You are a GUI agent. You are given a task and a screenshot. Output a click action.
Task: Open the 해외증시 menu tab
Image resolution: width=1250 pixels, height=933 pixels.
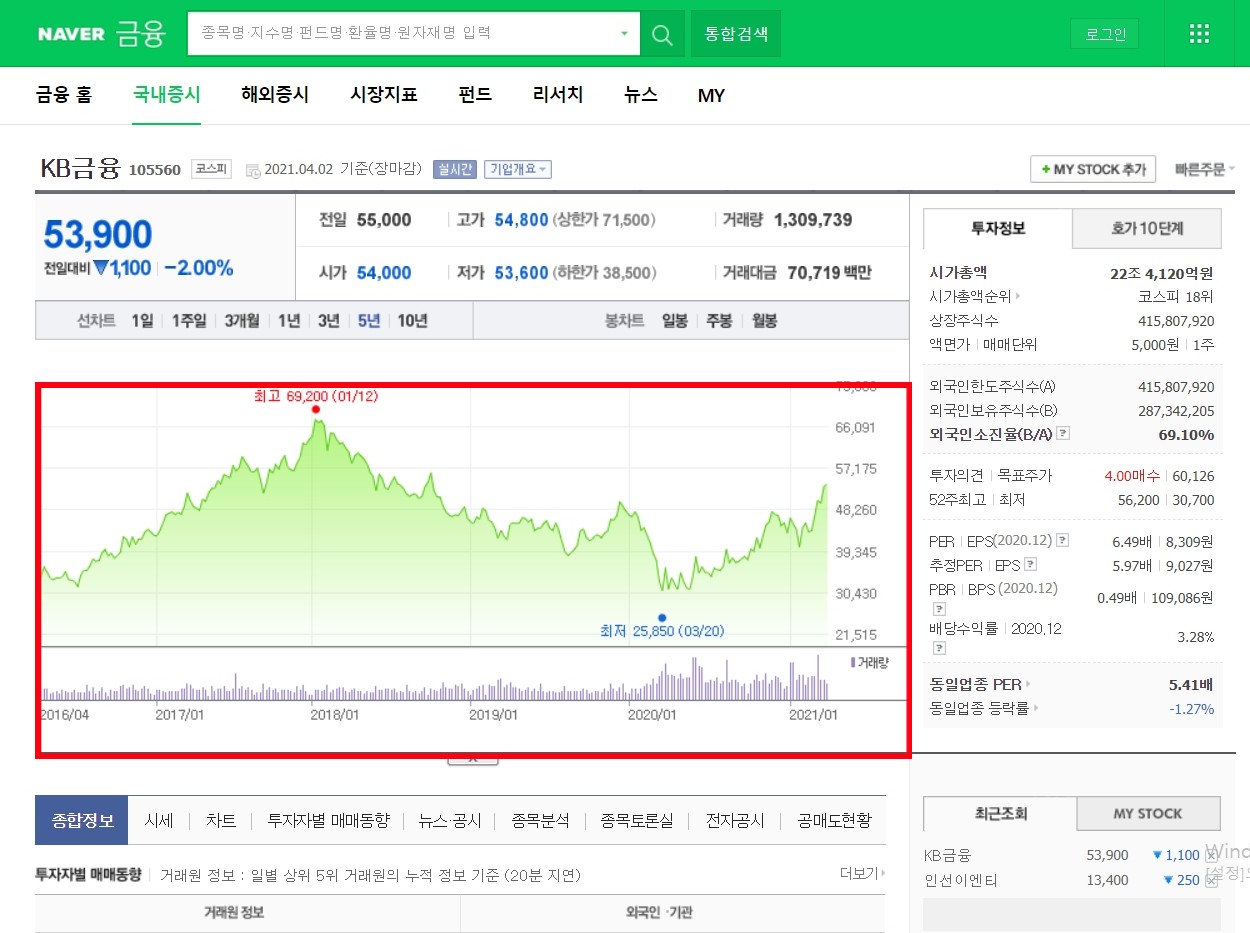pyautogui.click(x=275, y=96)
